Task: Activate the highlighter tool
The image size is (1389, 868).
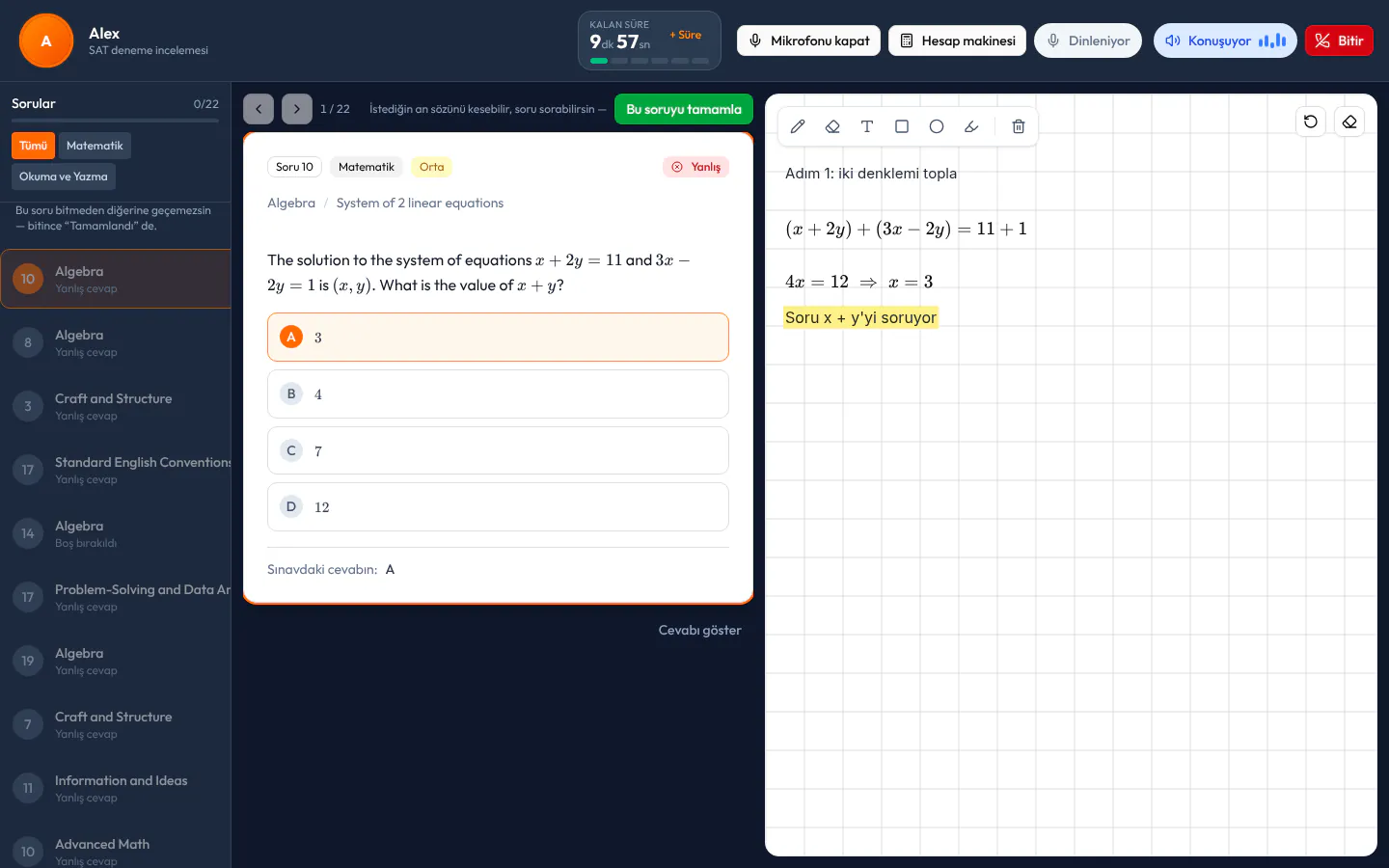Action: [x=971, y=126]
